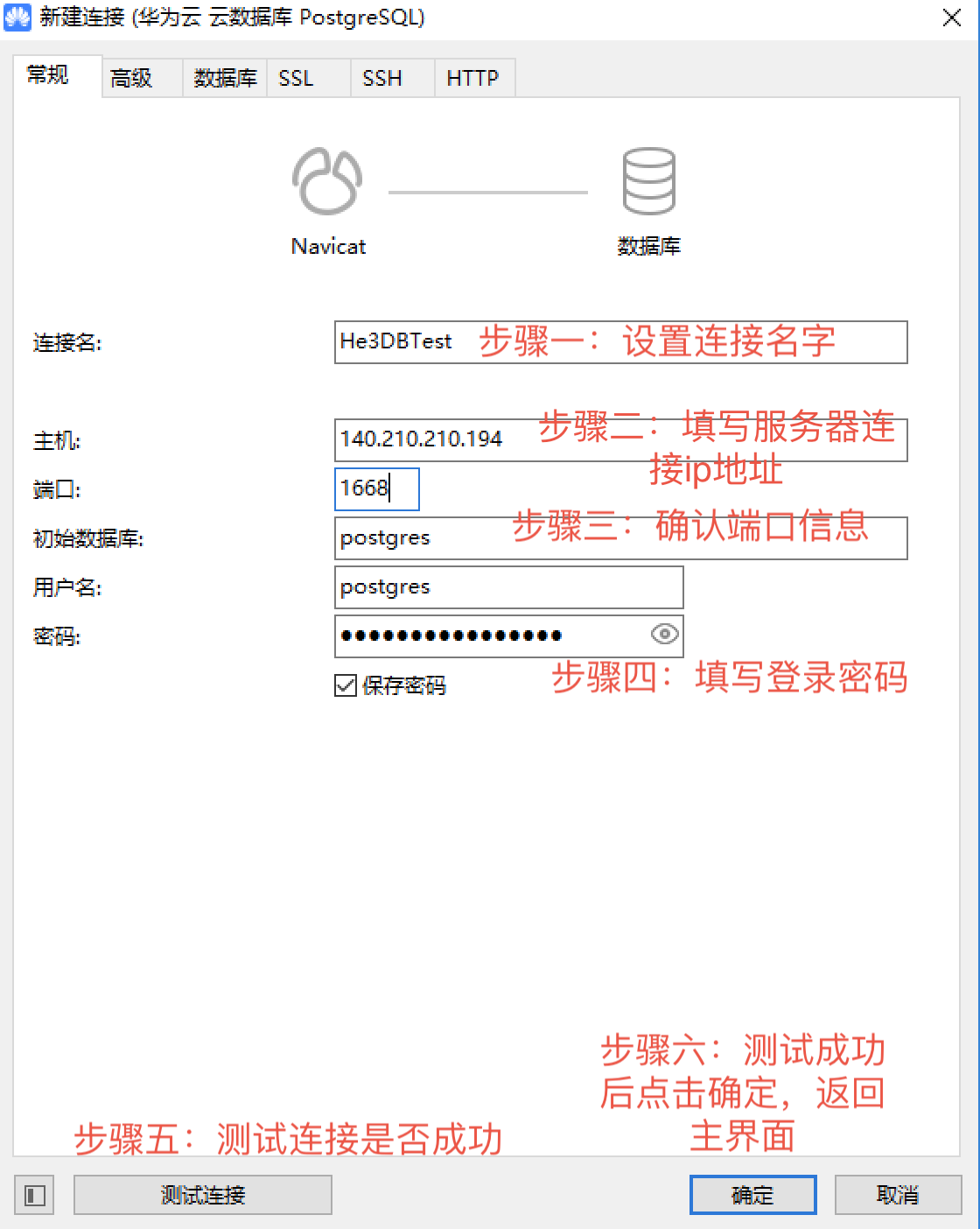Switch to the 高级 tab
Image resolution: width=980 pixels, height=1229 pixels.
pyautogui.click(x=133, y=78)
